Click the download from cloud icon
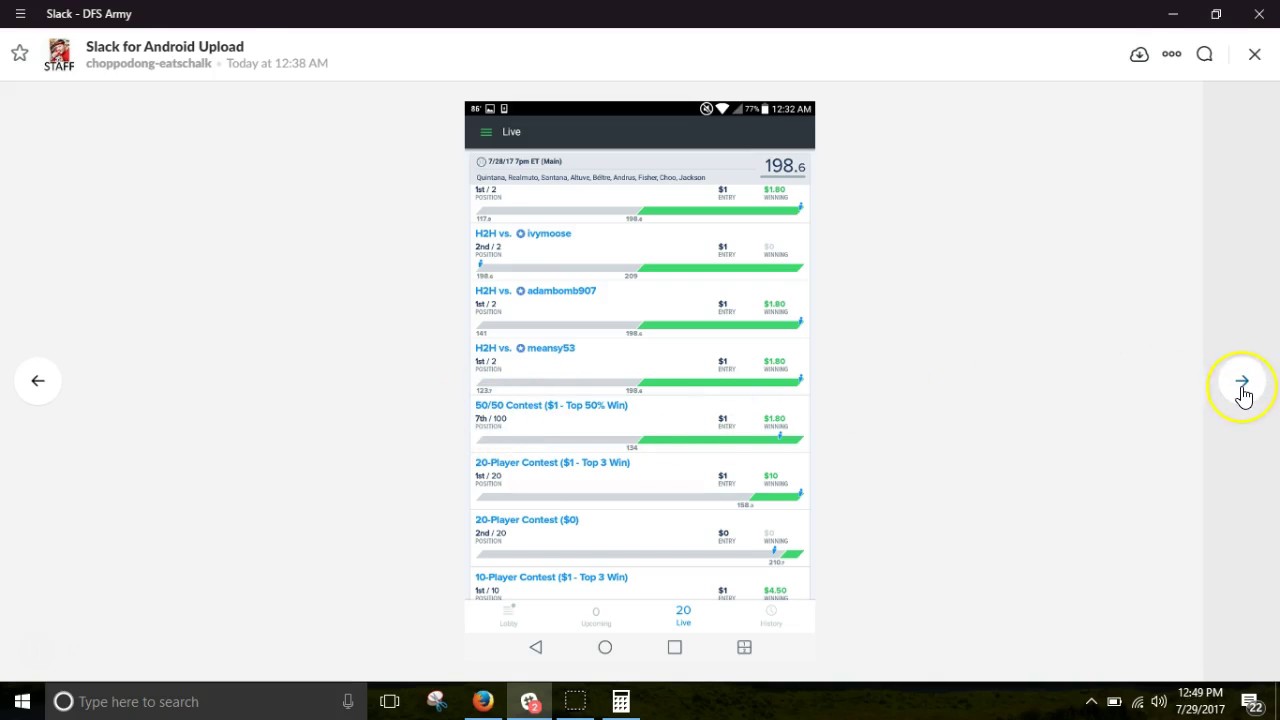 [1139, 54]
